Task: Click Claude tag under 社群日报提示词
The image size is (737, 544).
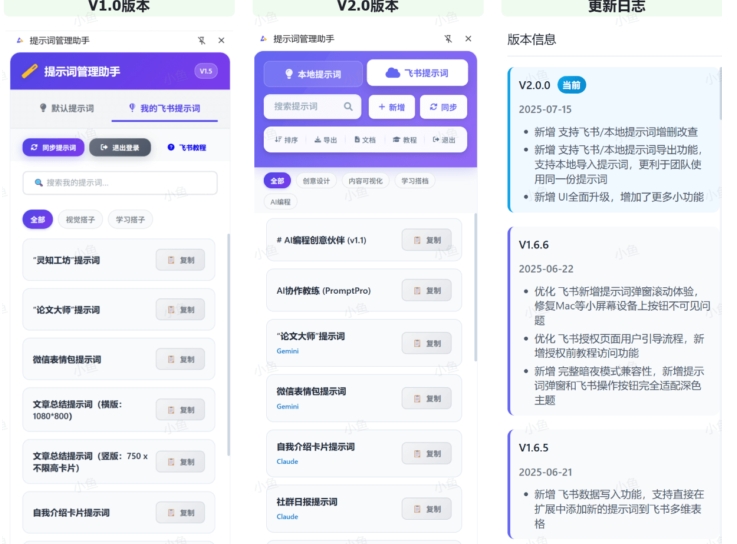Action: tap(287, 516)
